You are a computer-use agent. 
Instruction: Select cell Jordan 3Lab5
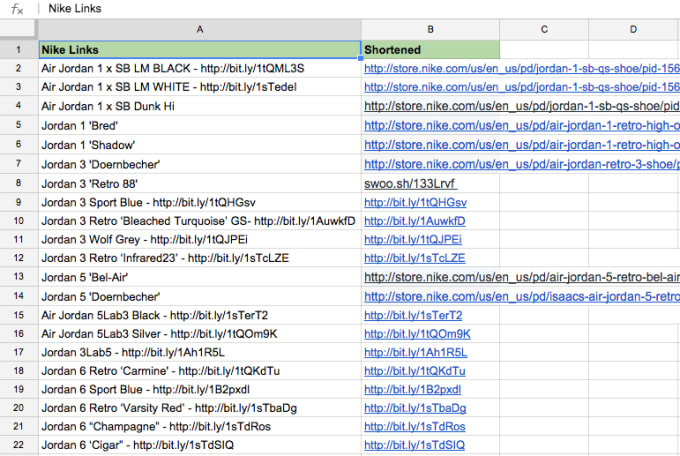199,352
